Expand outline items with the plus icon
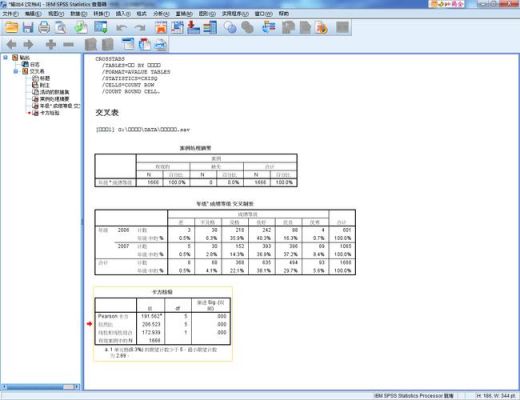Image resolution: width=520 pixels, height=400 pixels. (51, 44)
